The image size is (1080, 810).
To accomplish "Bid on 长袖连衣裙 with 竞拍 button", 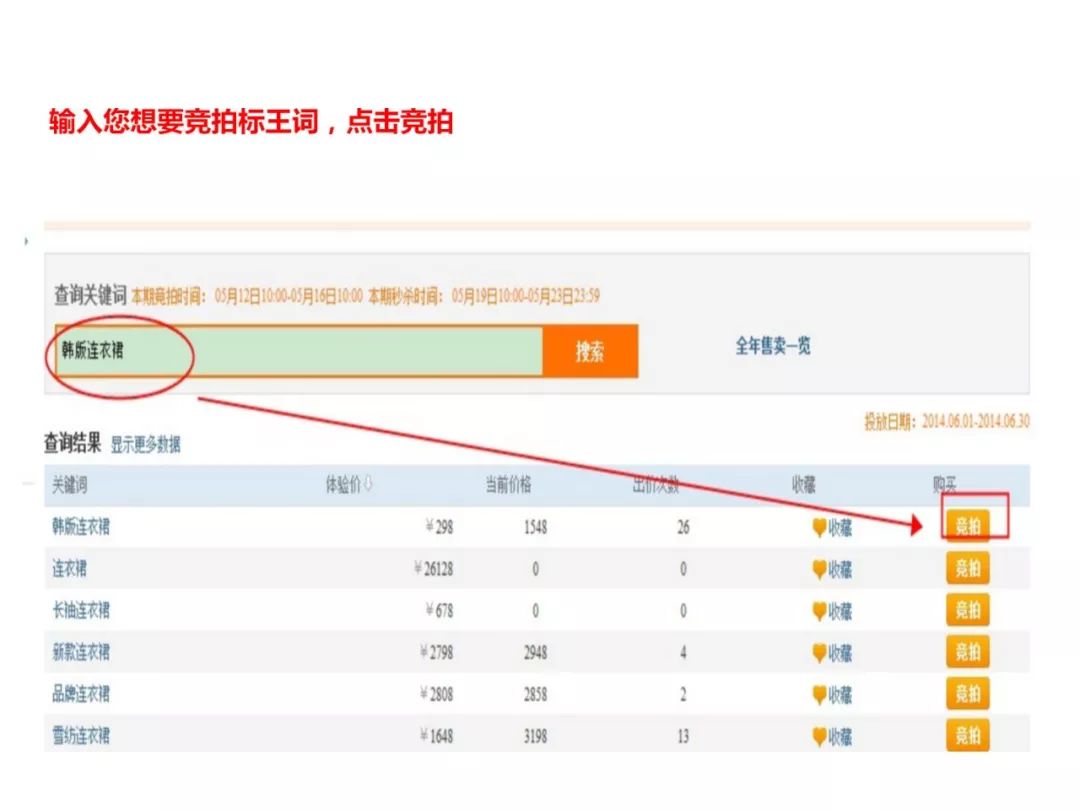I will pyautogui.click(x=967, y=610).
